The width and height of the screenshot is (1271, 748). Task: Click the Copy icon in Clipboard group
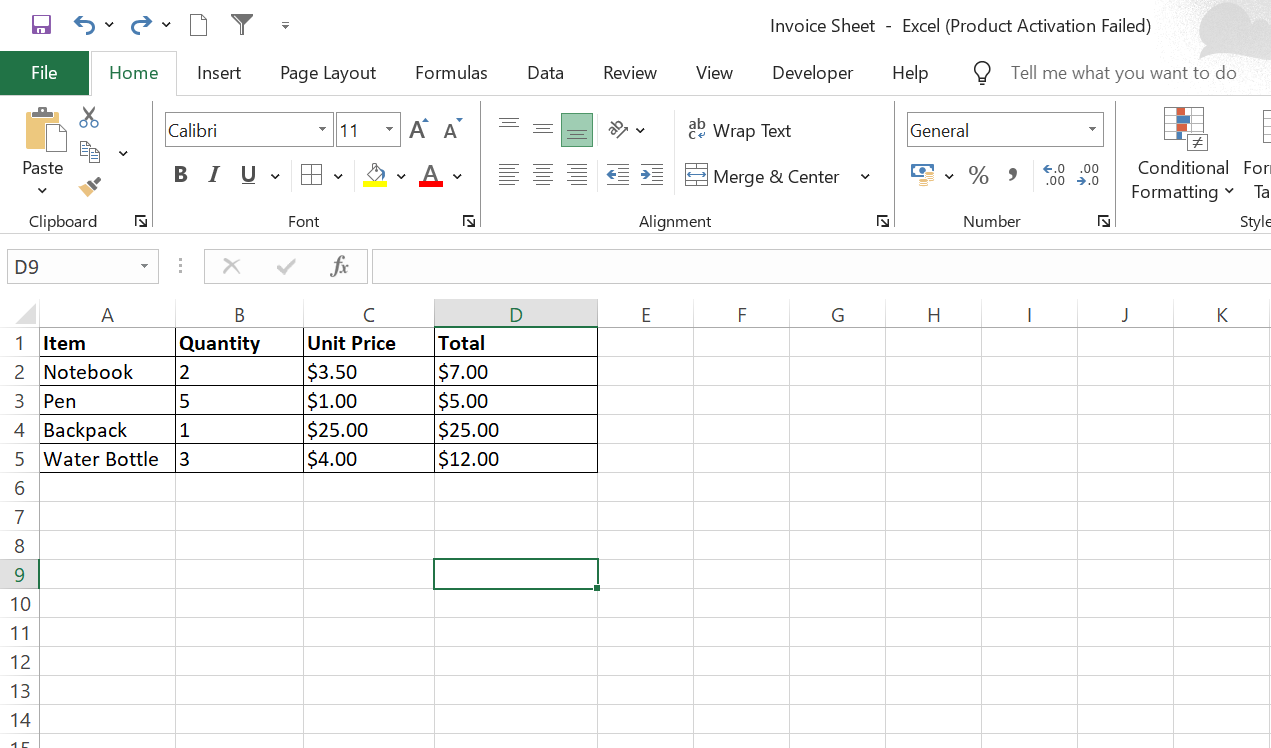coord(90,152)
